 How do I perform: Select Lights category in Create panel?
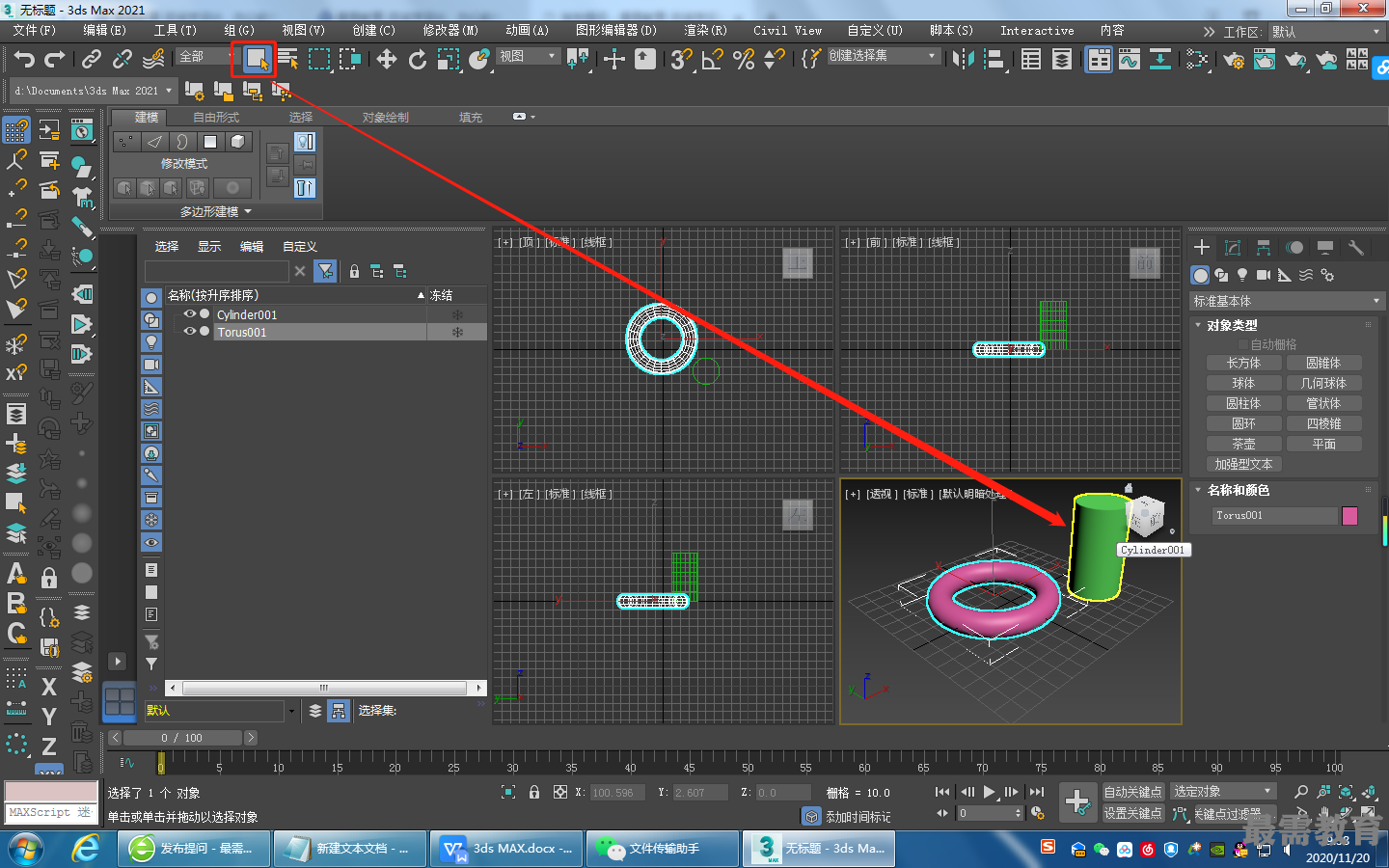[x=1242, y=275]
